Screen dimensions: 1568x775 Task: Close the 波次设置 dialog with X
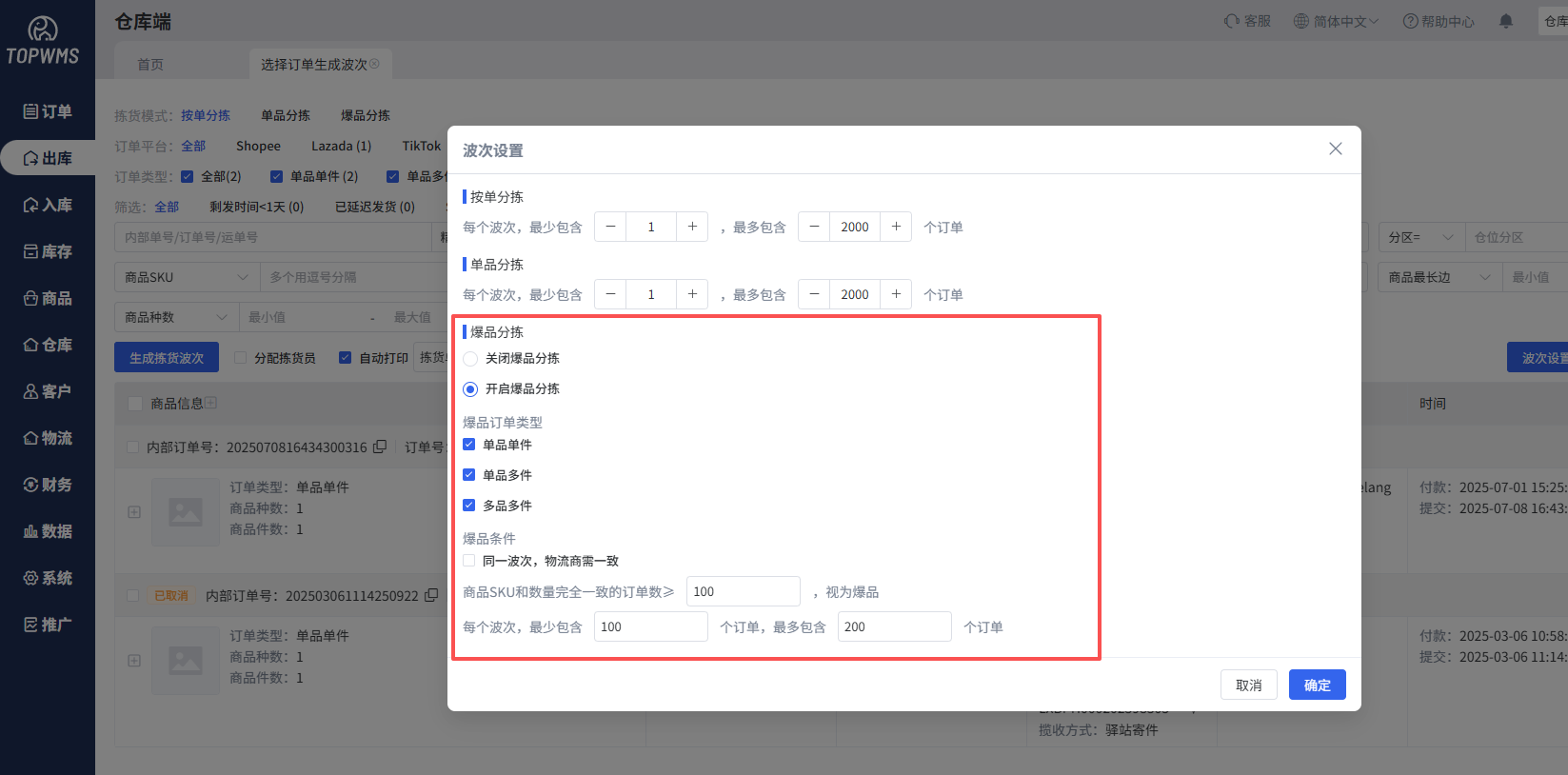pos(1336,149)
